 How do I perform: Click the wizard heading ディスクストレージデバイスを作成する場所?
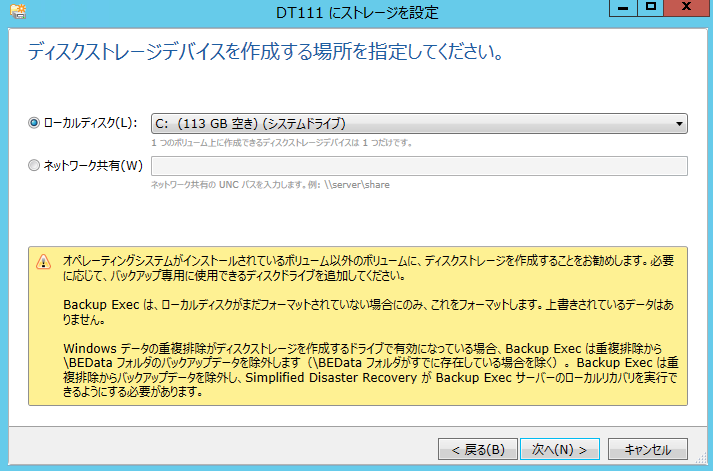[x=266, y=51]
